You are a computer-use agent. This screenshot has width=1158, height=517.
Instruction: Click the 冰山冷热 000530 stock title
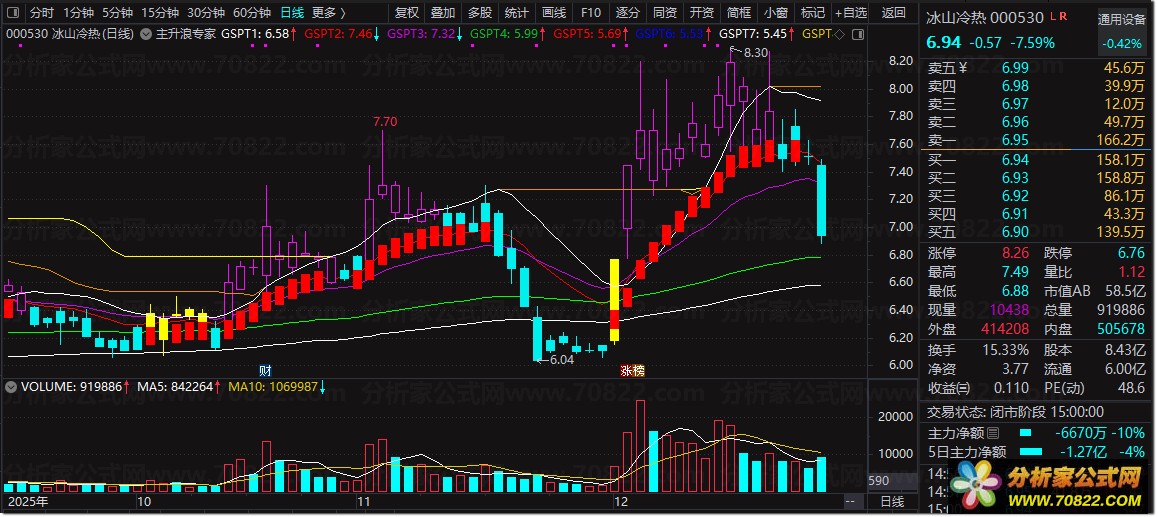pyautogui.click(x=985, y=18)
